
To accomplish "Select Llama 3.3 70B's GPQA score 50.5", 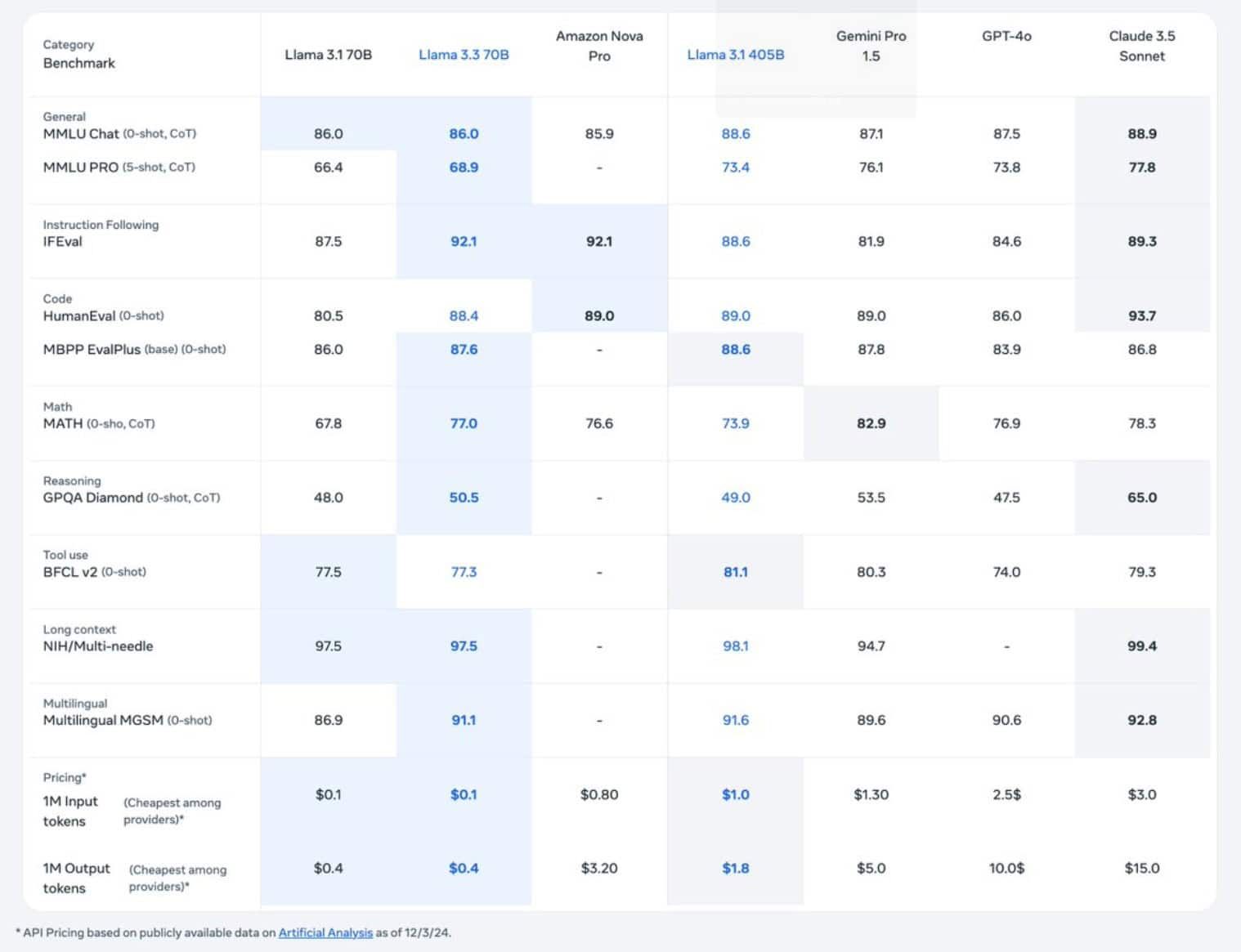I will point(464,498).
